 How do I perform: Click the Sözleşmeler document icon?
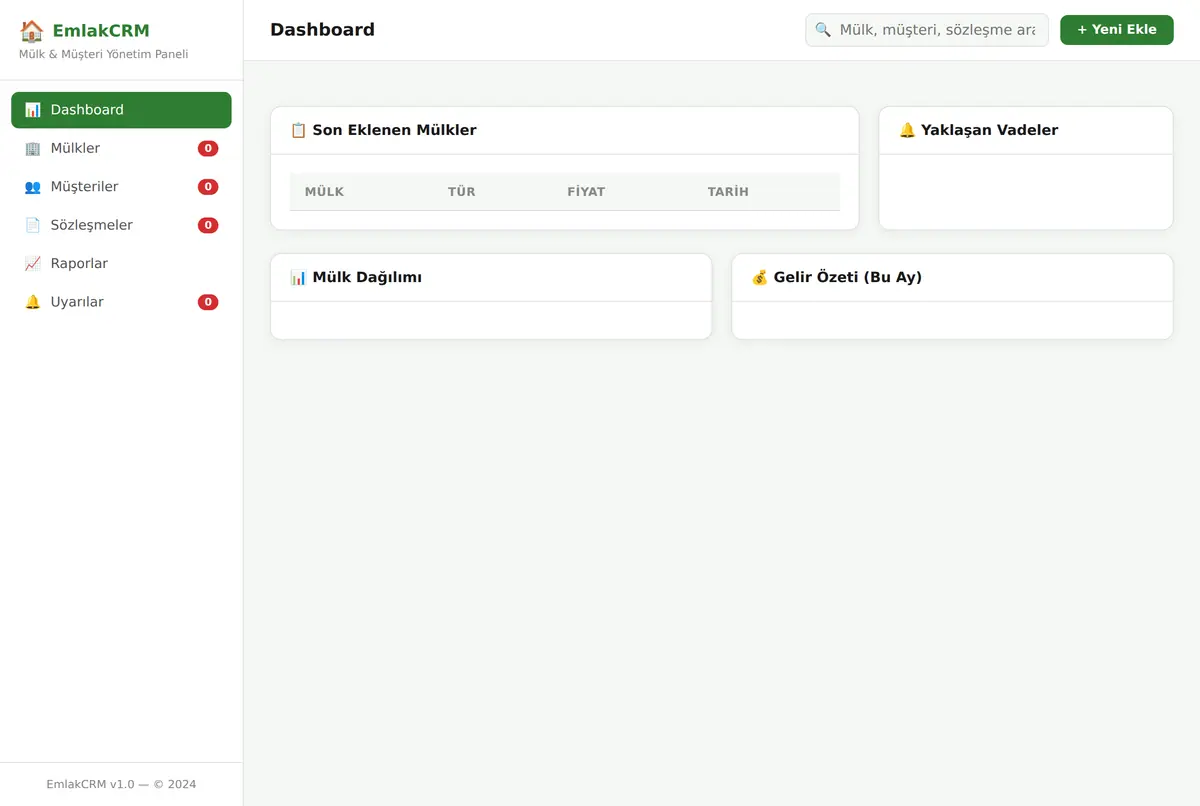pos(33,226)
